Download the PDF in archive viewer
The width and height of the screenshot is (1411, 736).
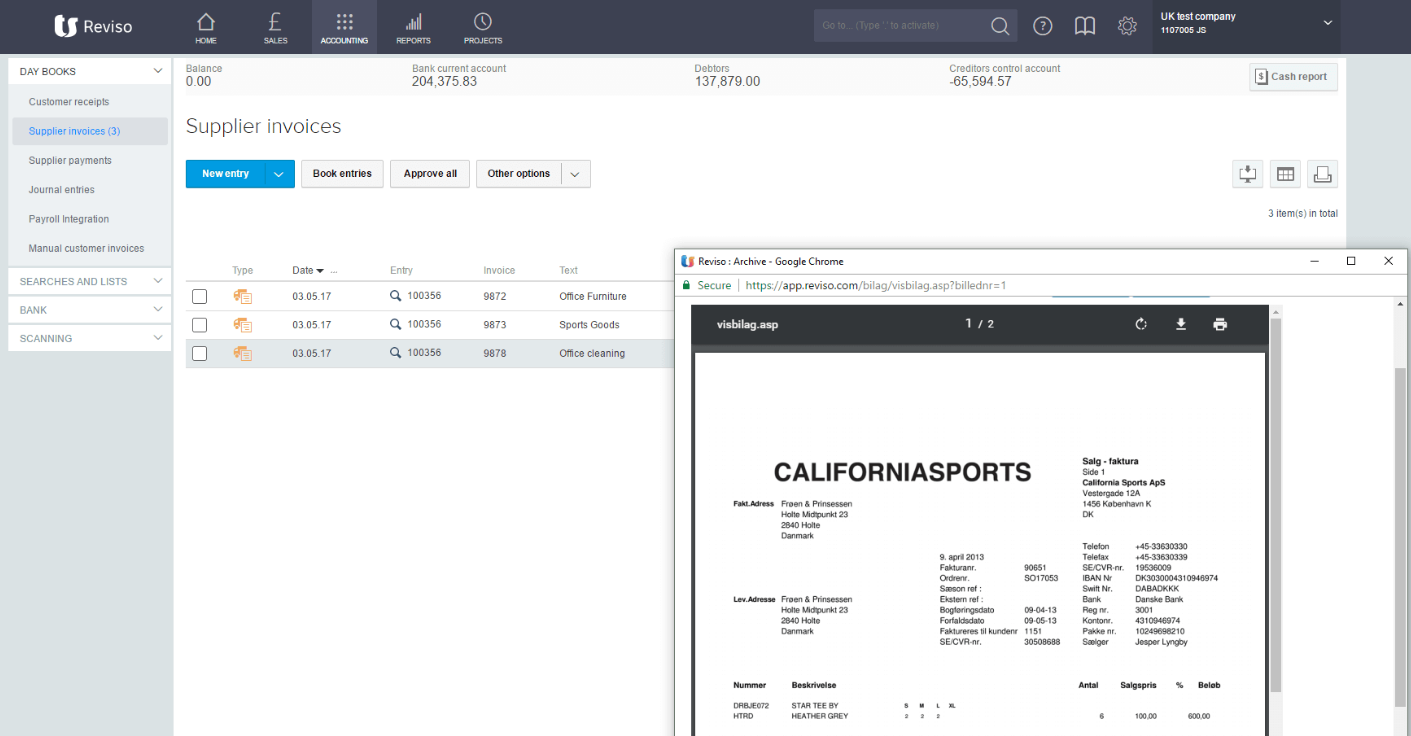pyautogui.click(x=1181, y=324)
